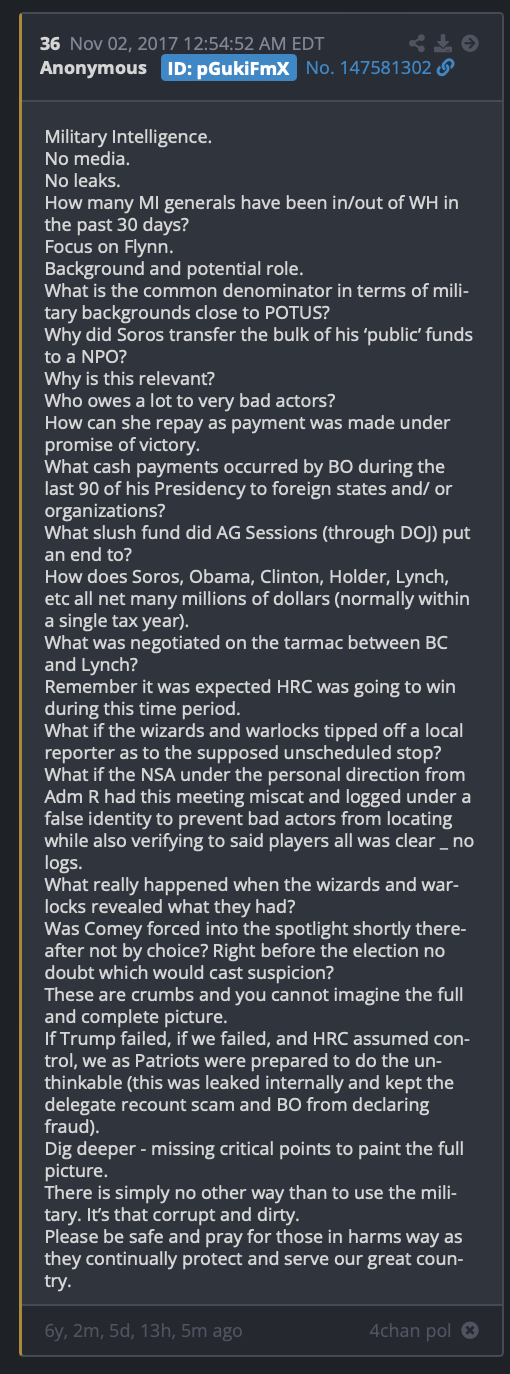Select post number 36 in header
The width and height of the screenshot is (510, 1374).
click(50, 43)
